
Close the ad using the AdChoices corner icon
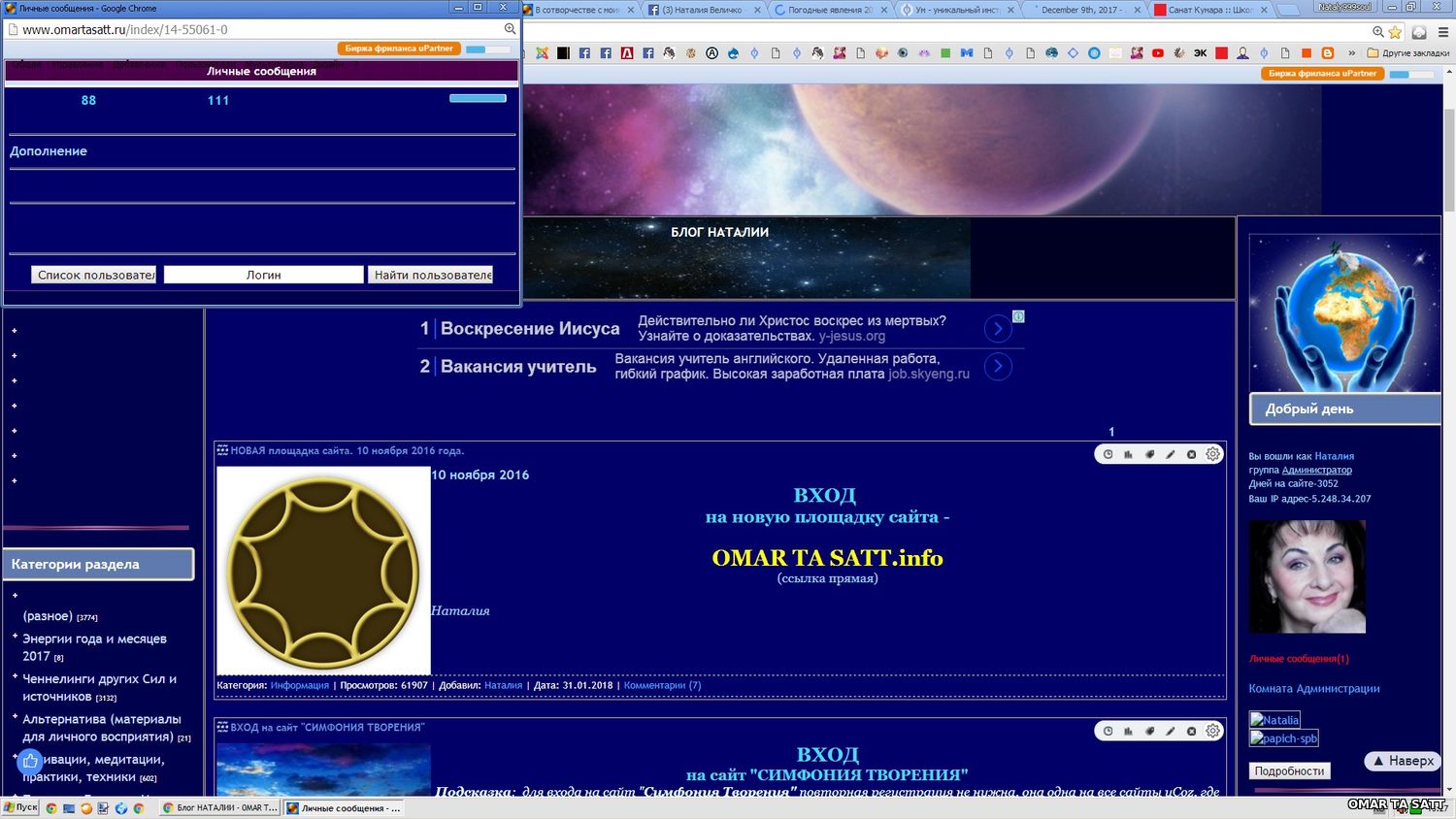tap(1018, 316)
